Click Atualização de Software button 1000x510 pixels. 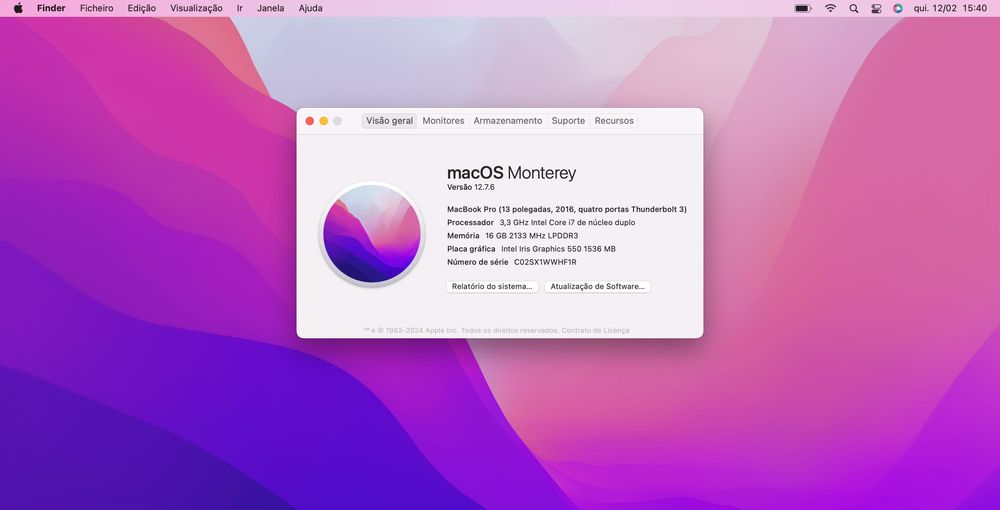click(x=598, y=287)
